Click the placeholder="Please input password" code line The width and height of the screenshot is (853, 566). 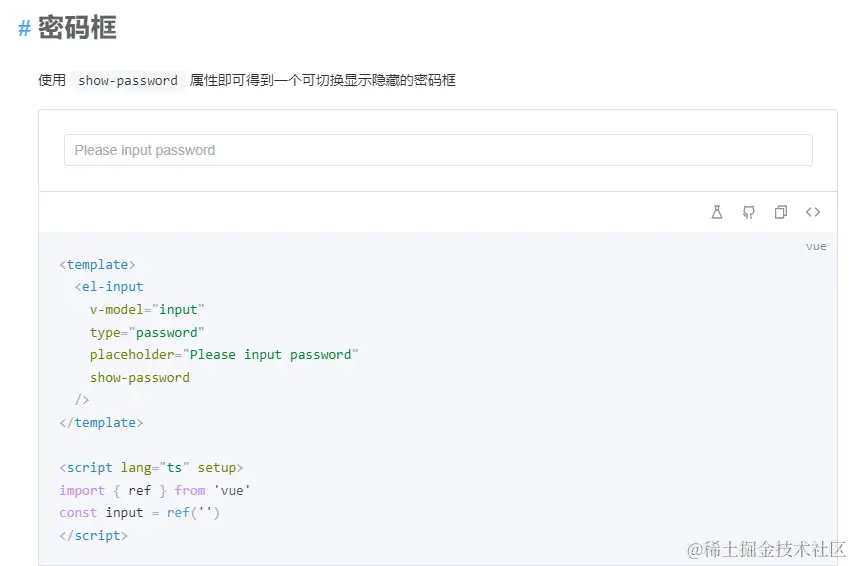tap(224, 355)
